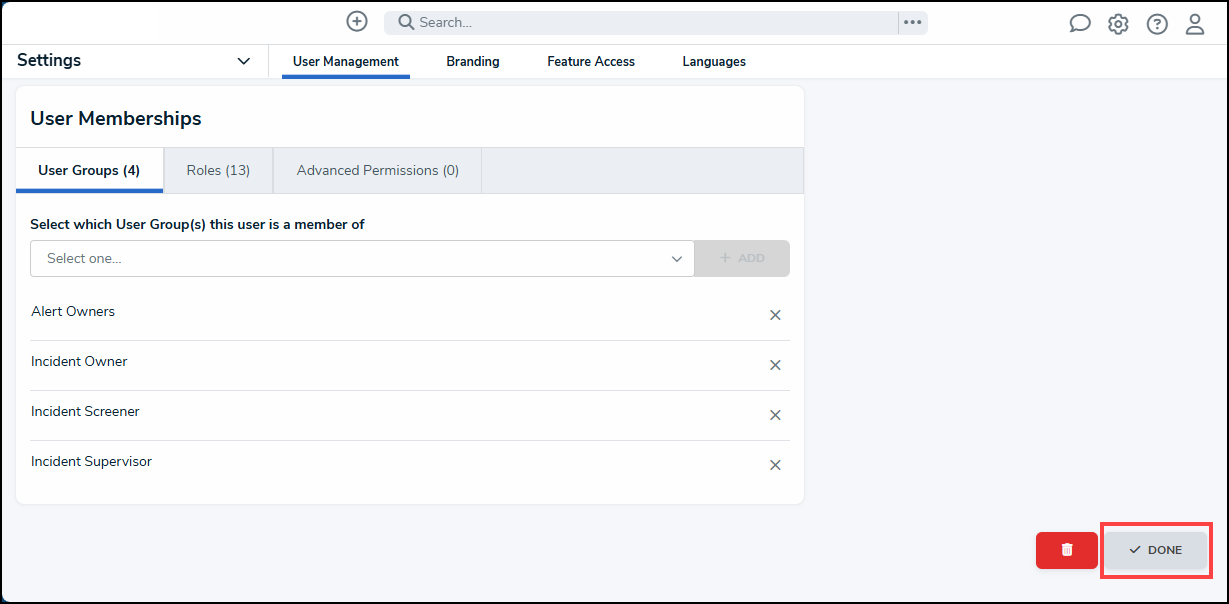
Task: Click the magnifier search icon
Action: (406, 22)
